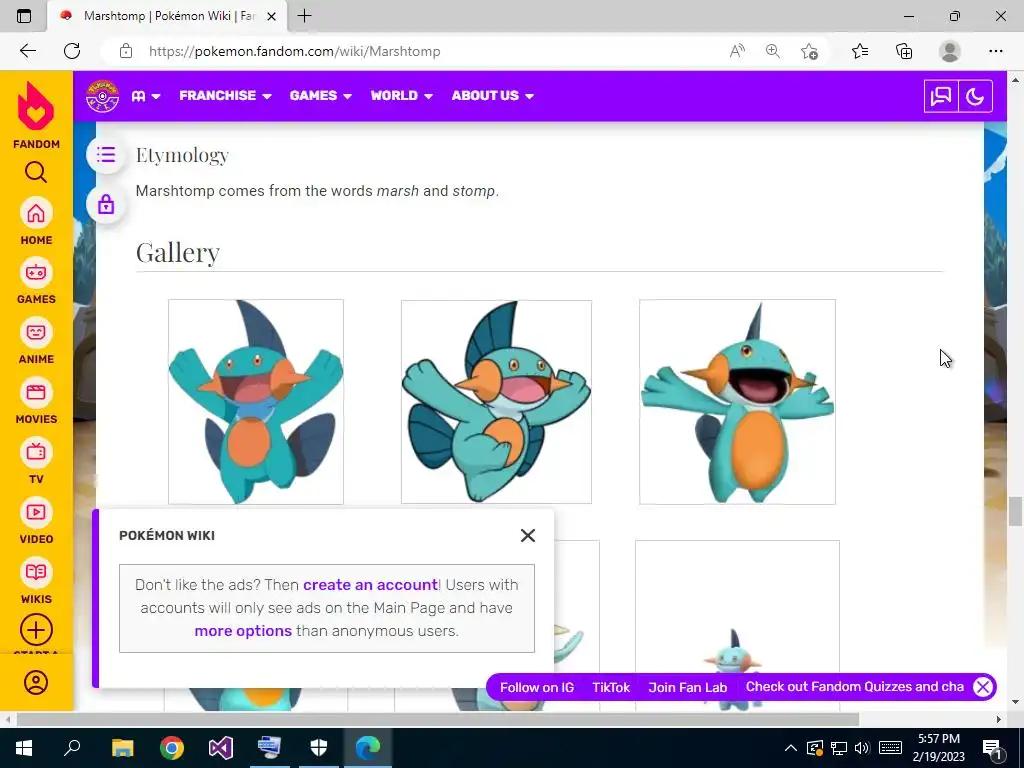Viewport: 1024px width, 768px height.
Task: Start a wiki with the plus icon
Action: click(x=36, y=630)
